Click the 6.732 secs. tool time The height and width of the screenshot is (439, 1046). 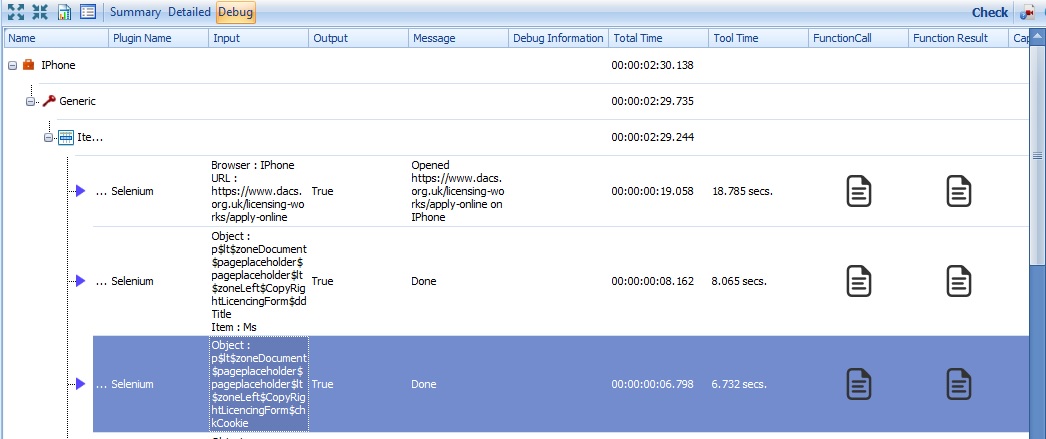[739, 384]
